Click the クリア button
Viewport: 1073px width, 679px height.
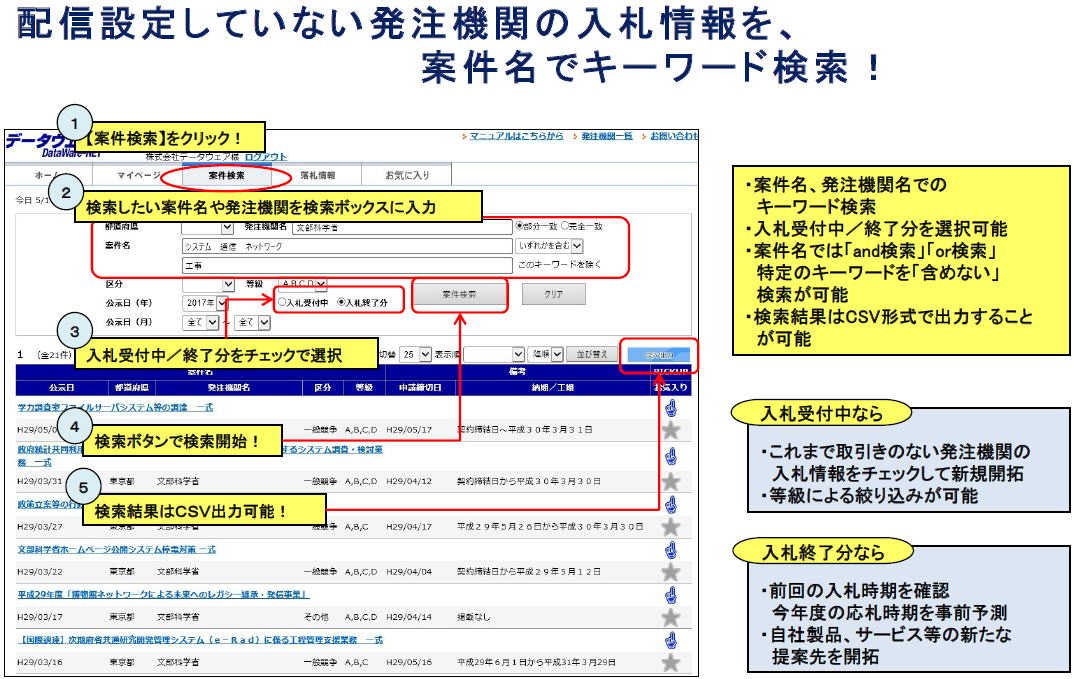click(554, 294)
